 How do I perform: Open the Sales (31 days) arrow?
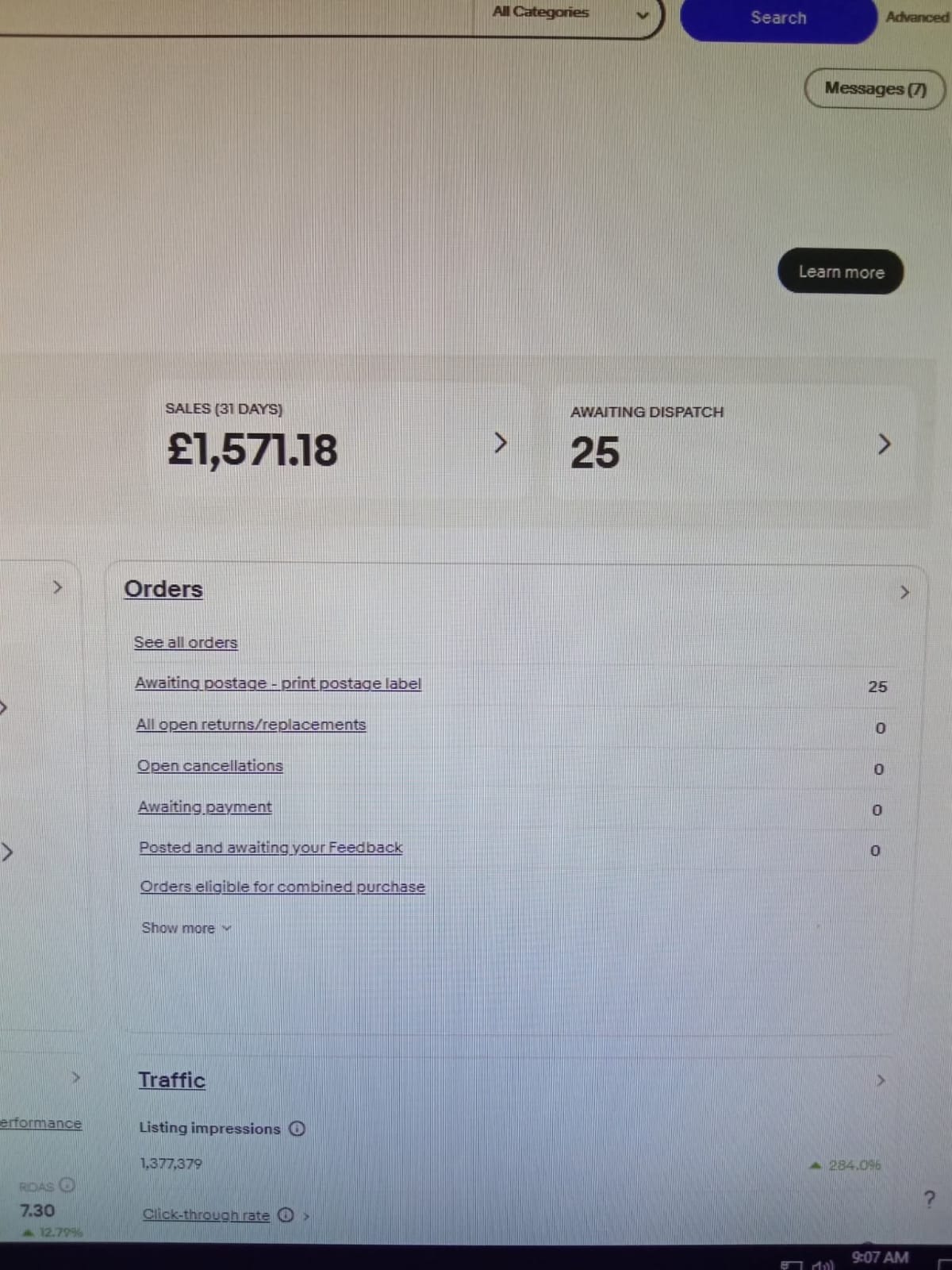pyautogui.click(x=500, y=443)
